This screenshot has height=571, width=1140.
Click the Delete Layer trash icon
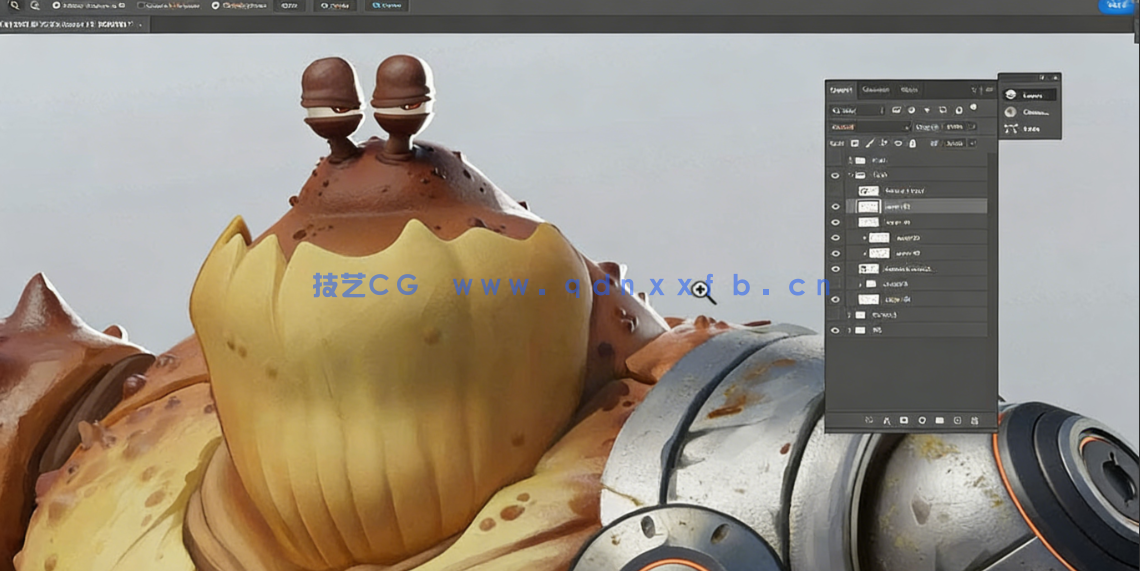pyautogui.click(x=974, y=420)
